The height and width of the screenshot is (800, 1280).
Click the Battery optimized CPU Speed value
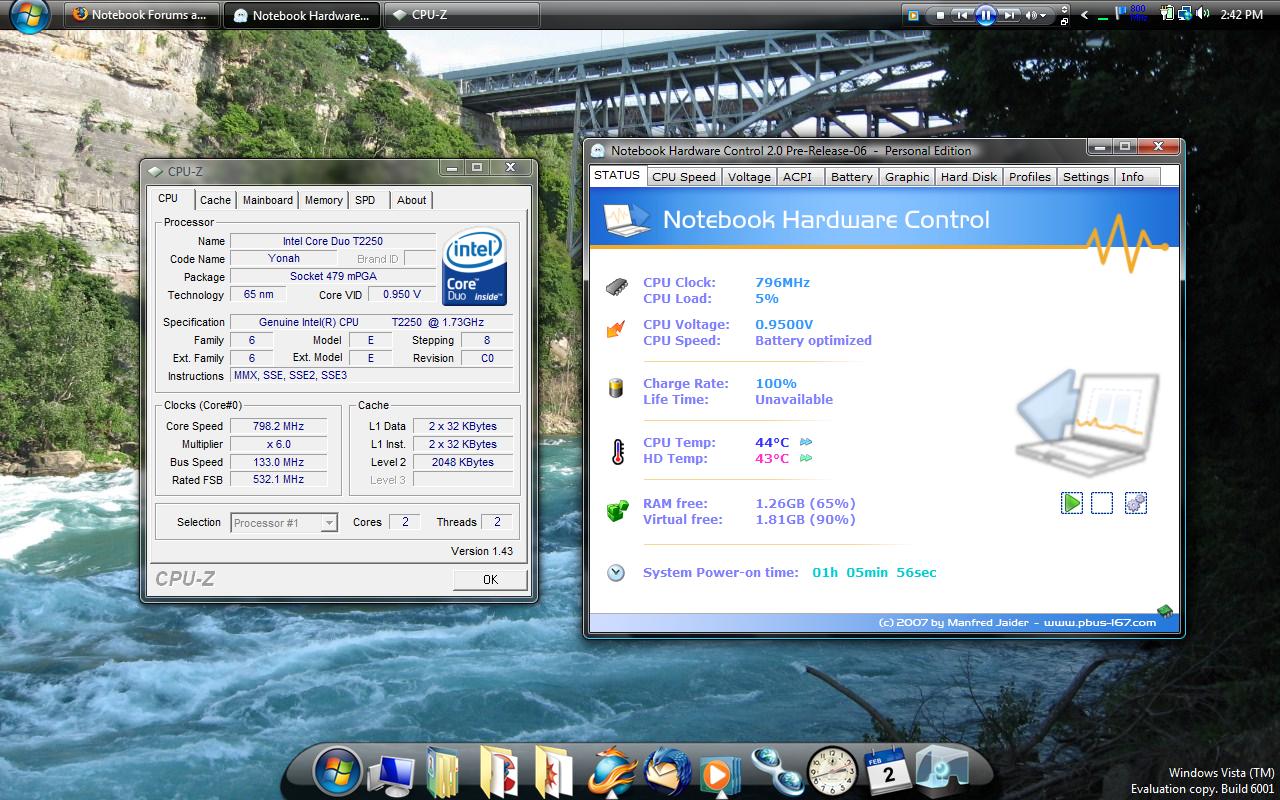coord(813,340)
